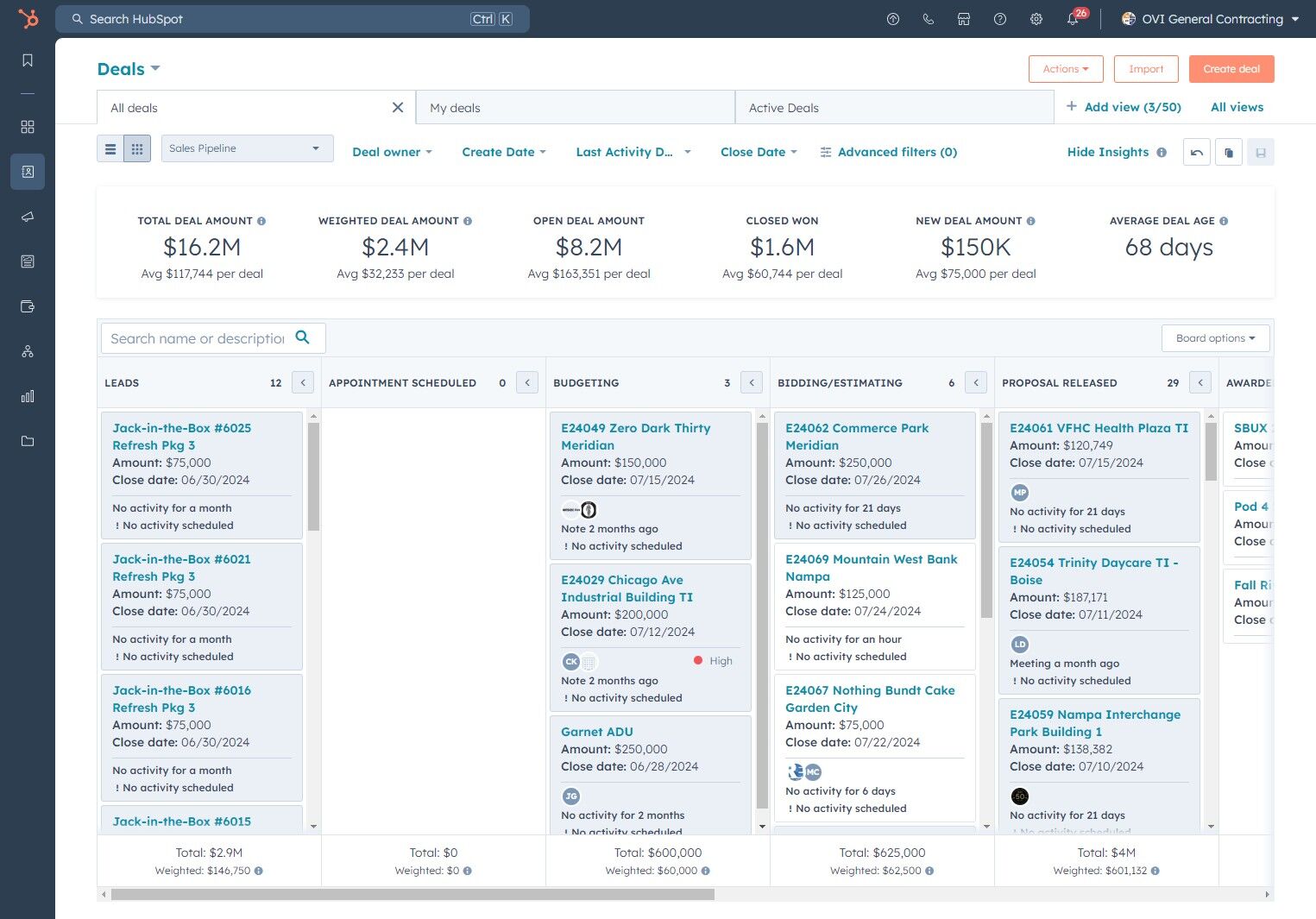Open the Create Date filter
Screen dimensions: 1316x919
point(504,152)
